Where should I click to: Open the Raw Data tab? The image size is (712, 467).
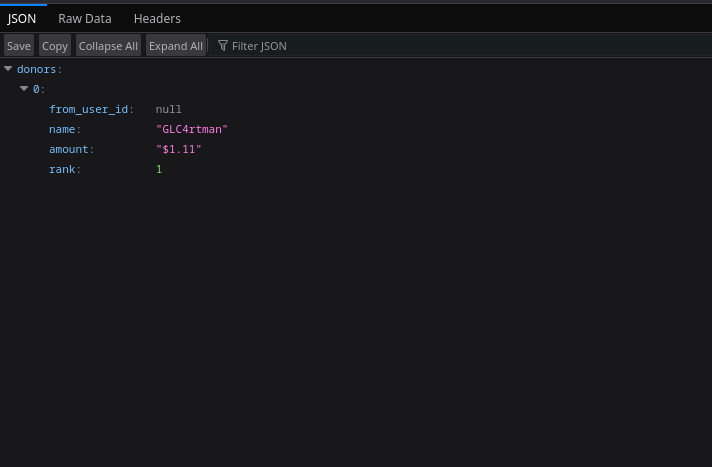[x=85, y=19]
